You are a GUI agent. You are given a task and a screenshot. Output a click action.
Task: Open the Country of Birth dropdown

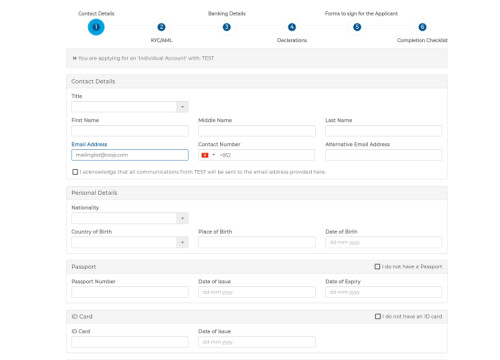coord(130,242)
